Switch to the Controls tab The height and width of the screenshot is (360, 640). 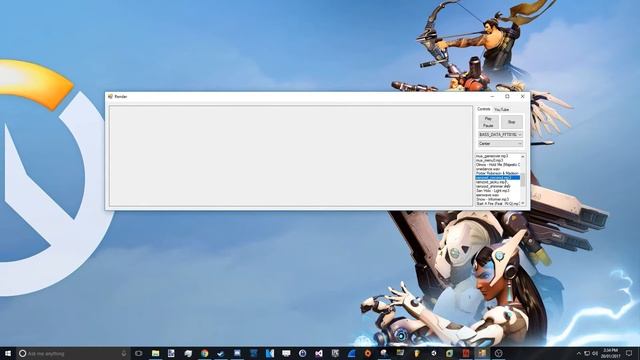click(x=484, y=109)
